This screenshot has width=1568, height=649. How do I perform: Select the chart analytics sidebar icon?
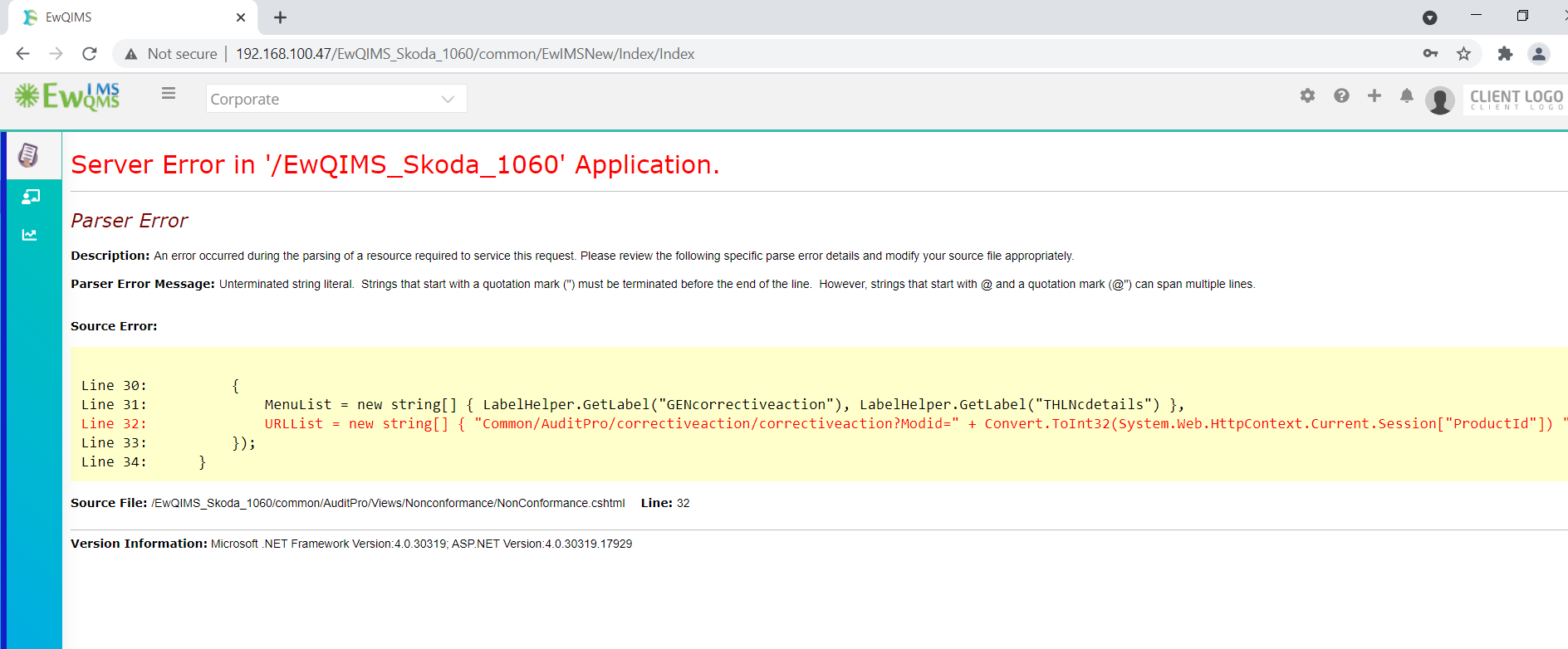tap(29, 235)
